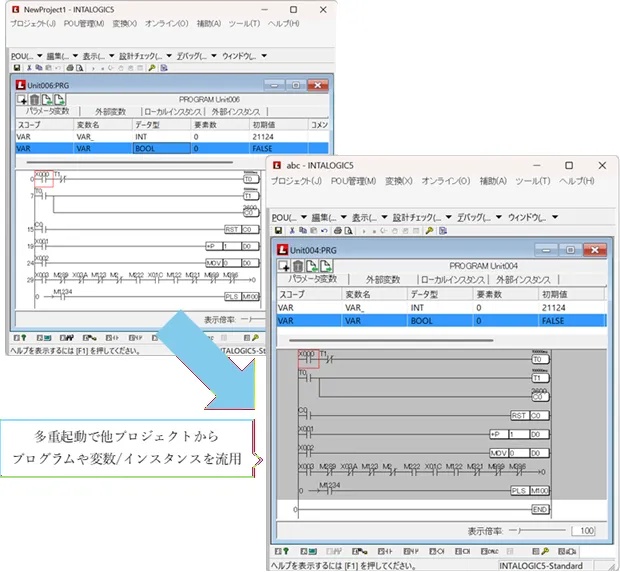Click trash delete icon in Unit004 window
620x572 pixels.
(297, 266)
